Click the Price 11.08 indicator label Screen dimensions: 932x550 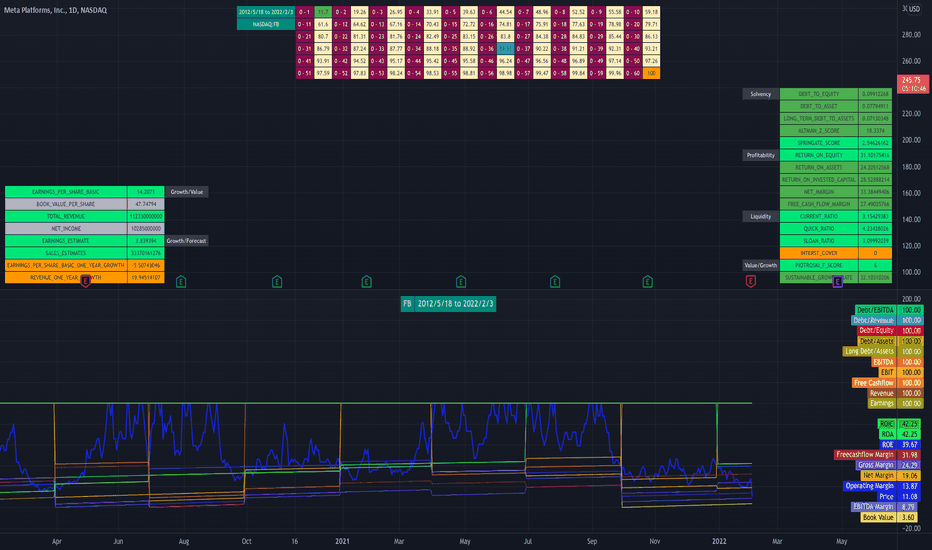[899, 496]
